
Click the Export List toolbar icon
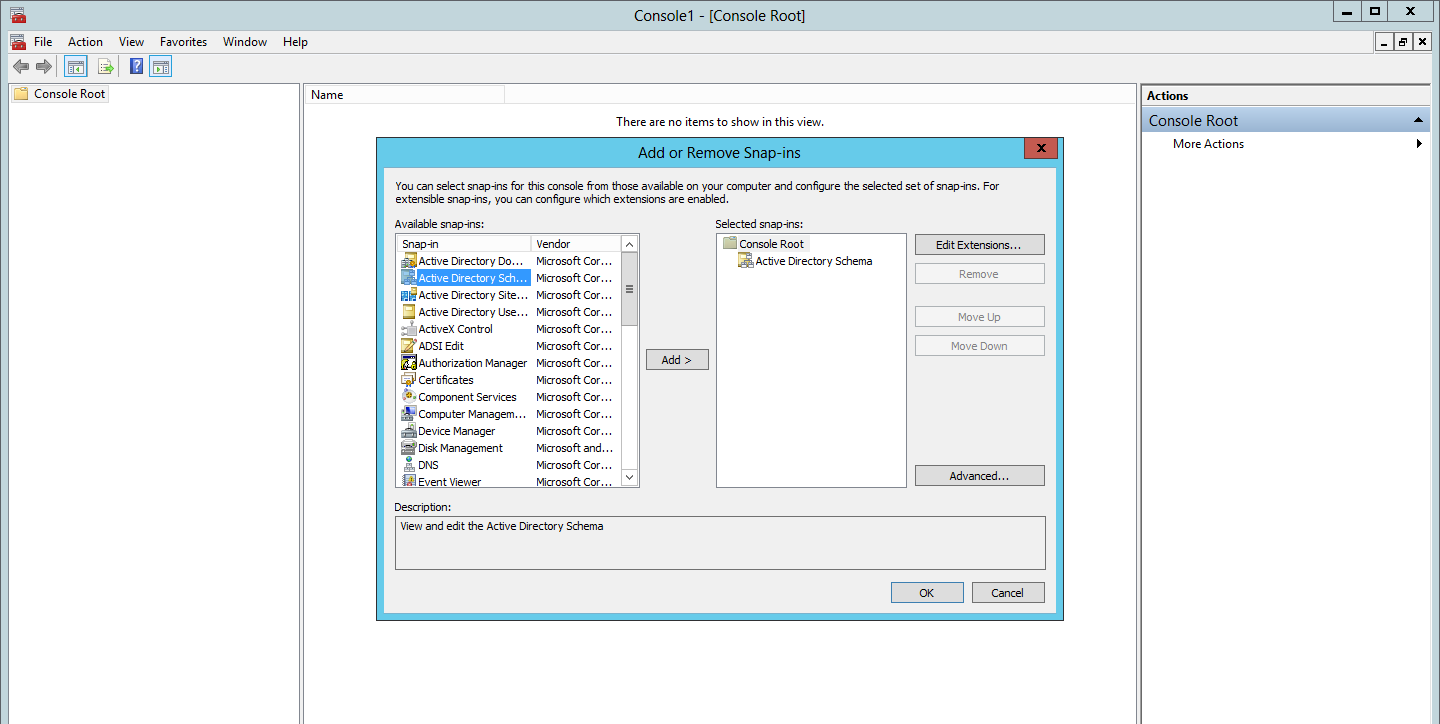click(106, 66)
